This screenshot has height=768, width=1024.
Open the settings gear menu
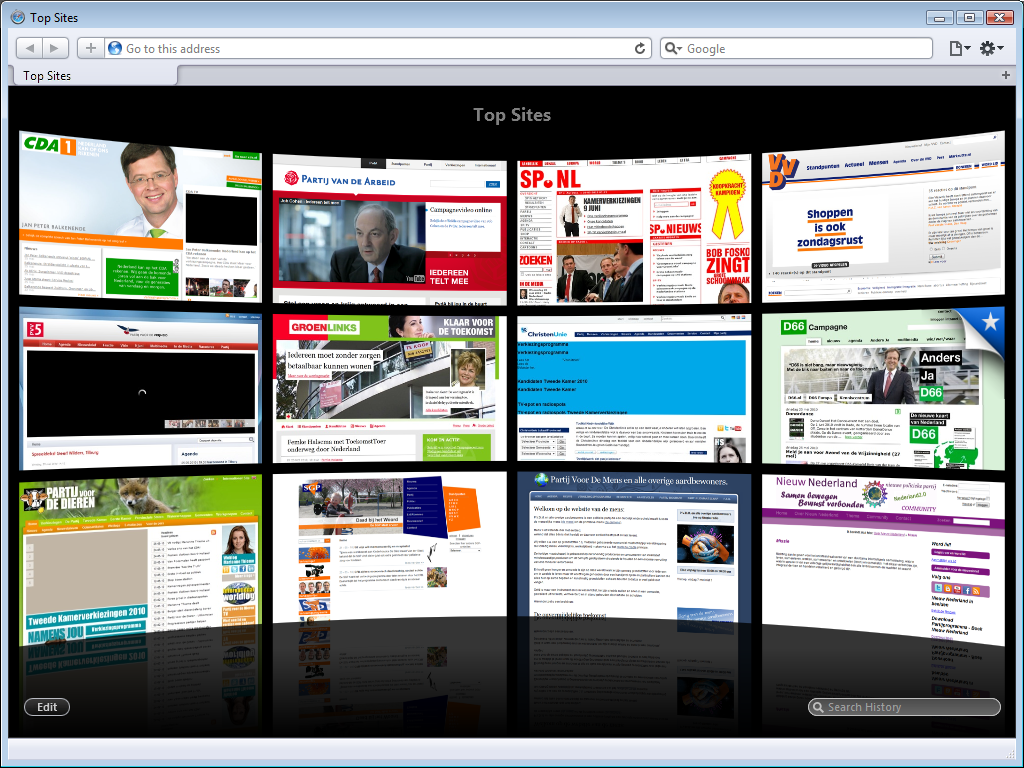coord(991,48)
